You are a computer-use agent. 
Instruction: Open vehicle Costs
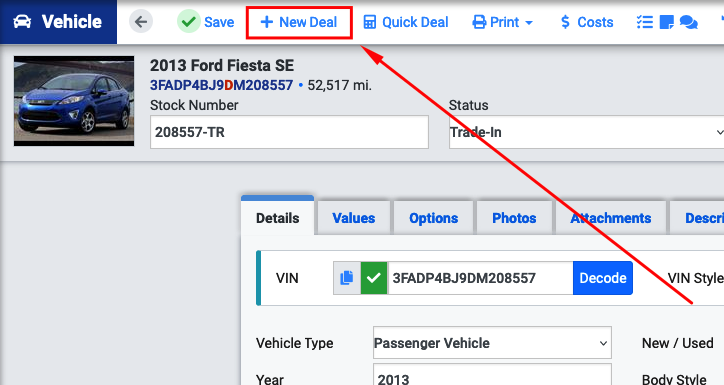click(586, 22)
